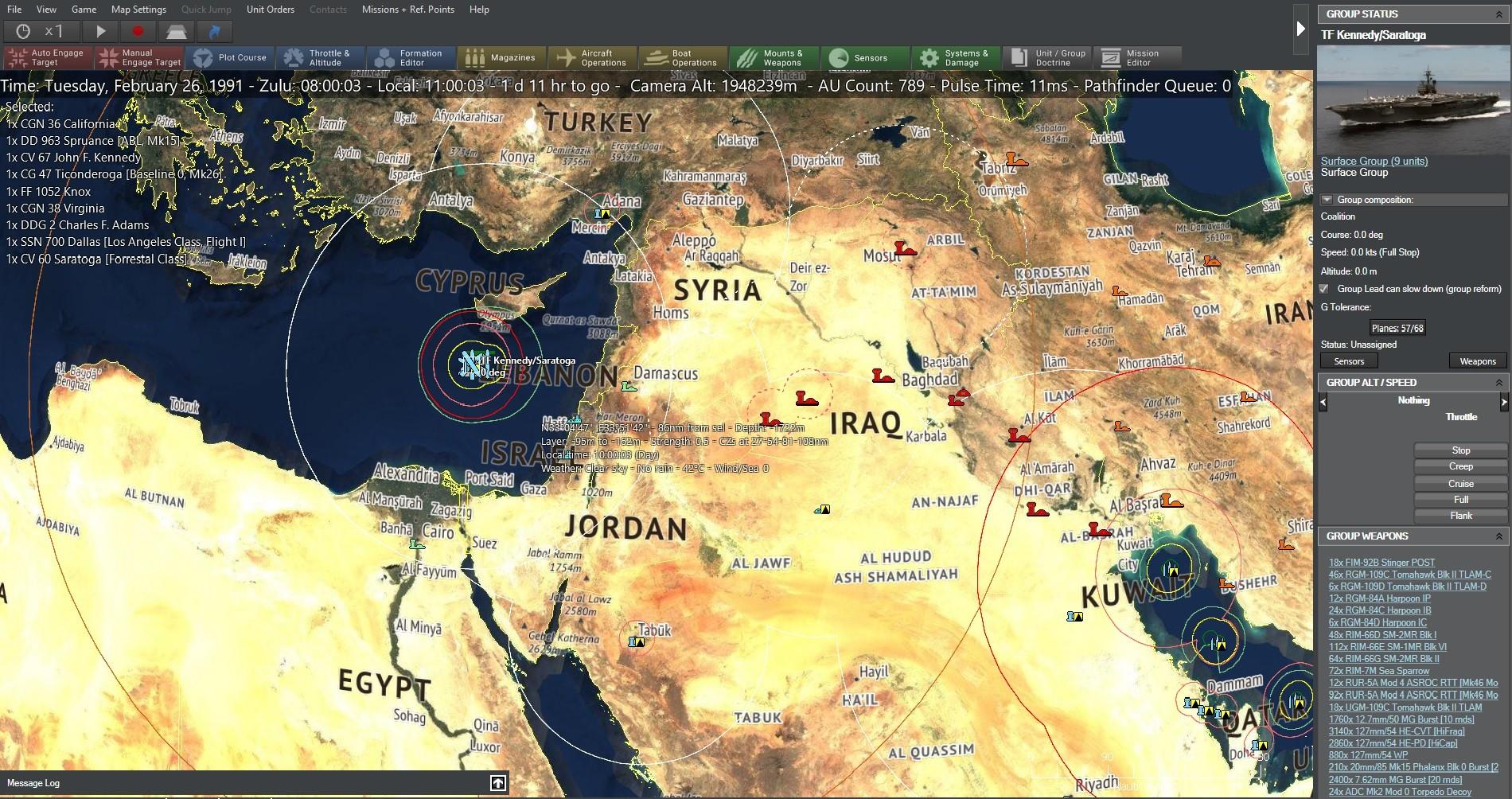
Task: Open Systems & Damage view
Action: click(954, 57)
